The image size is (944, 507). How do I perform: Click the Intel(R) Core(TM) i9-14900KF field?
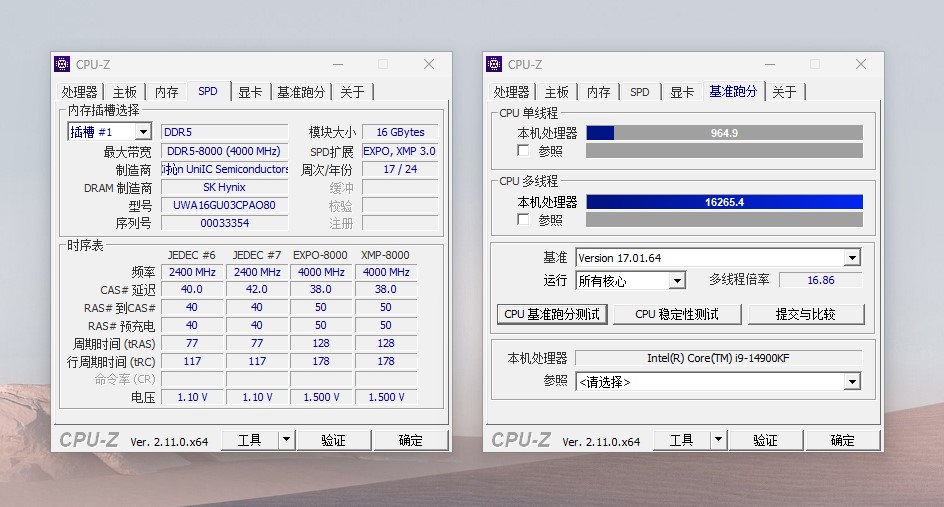[718, 358]
